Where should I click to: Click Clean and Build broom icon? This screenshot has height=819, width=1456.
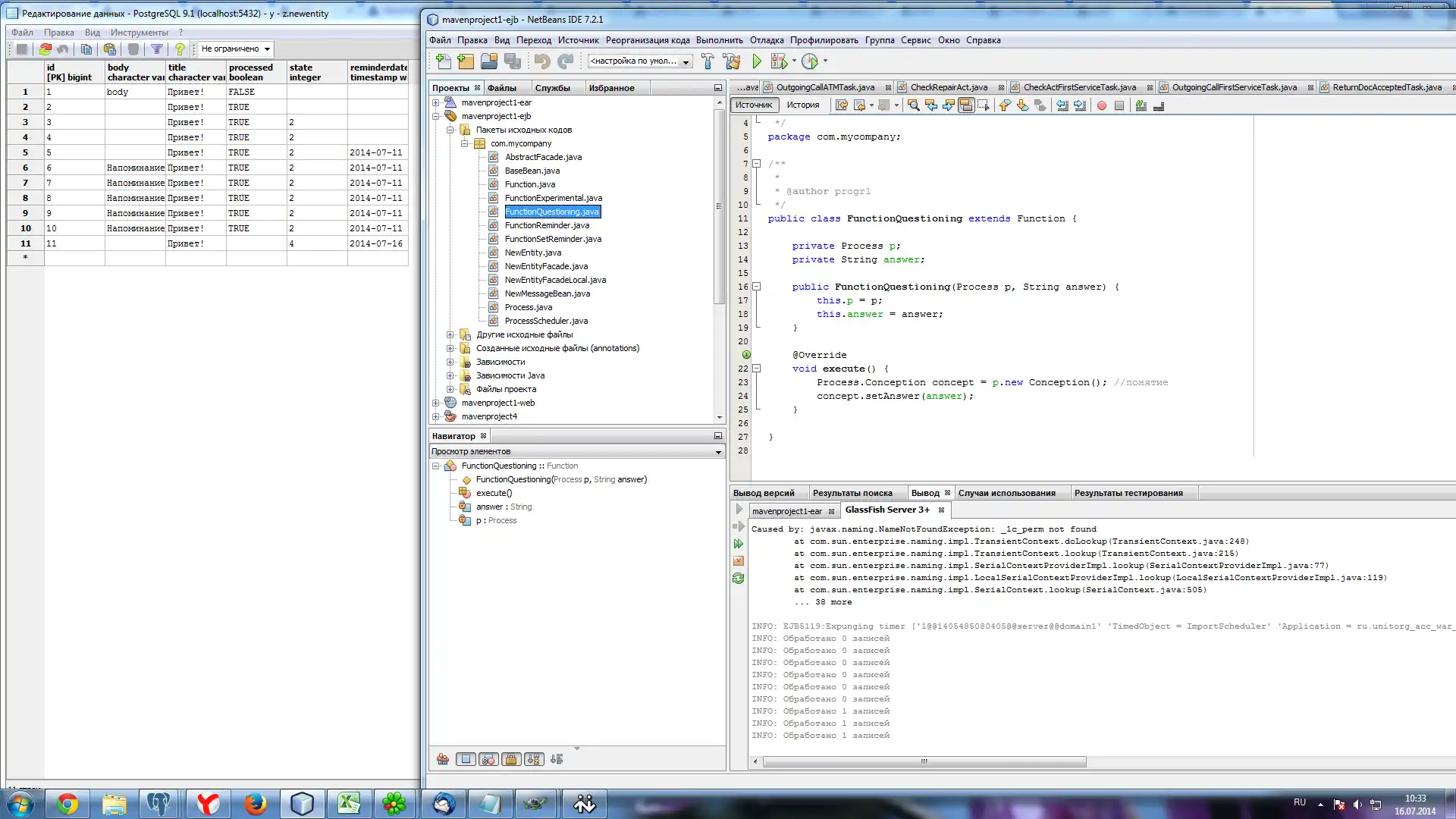732,61
